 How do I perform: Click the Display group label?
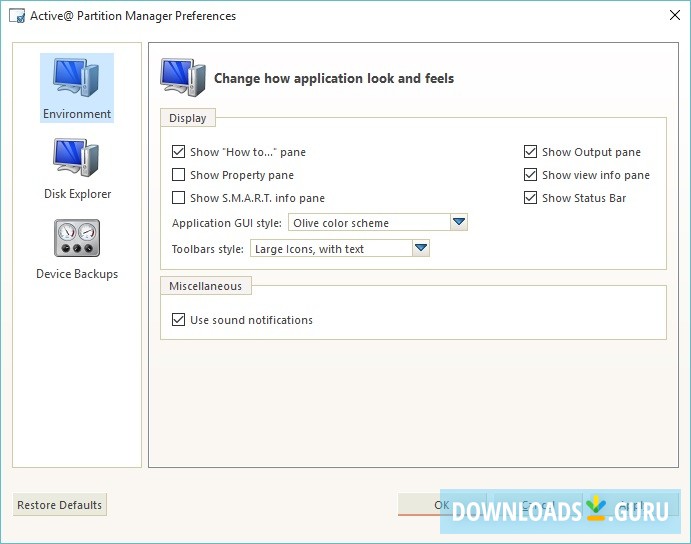(x=188, y=118)
